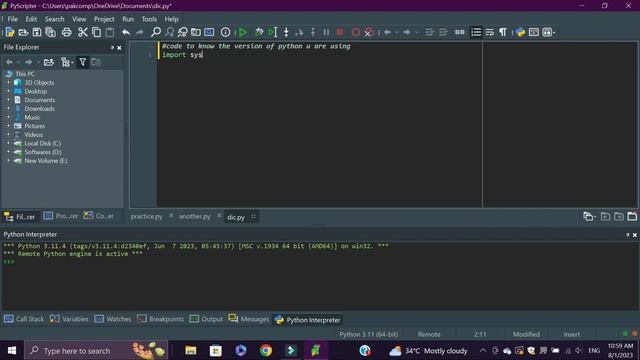Click the Cut scissors icon

pos(83,32)
